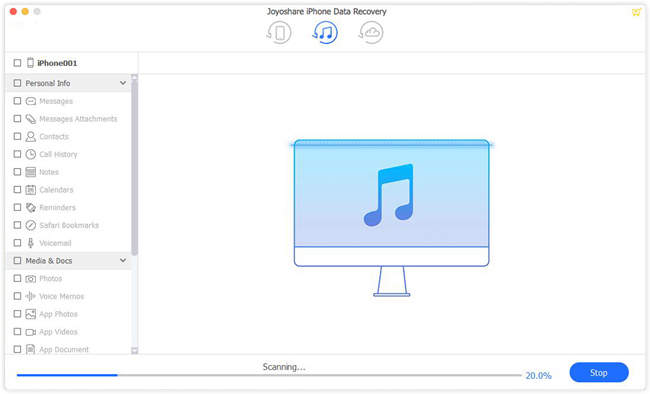Click the Voicemail microphone icon
Screen dimensions: 650x394
(31, 243)
